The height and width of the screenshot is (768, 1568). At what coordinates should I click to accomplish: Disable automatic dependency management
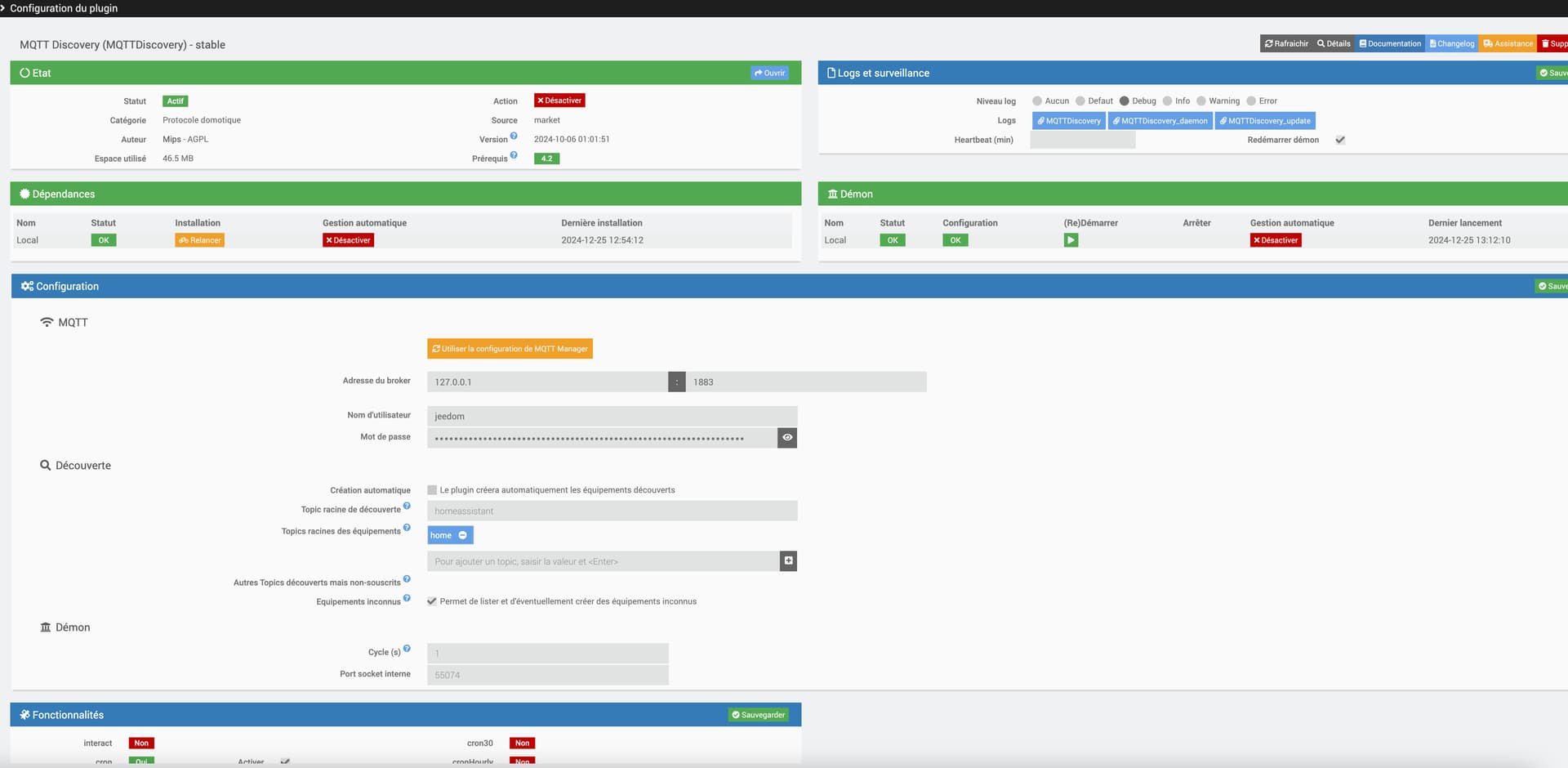tap(349, 240)
